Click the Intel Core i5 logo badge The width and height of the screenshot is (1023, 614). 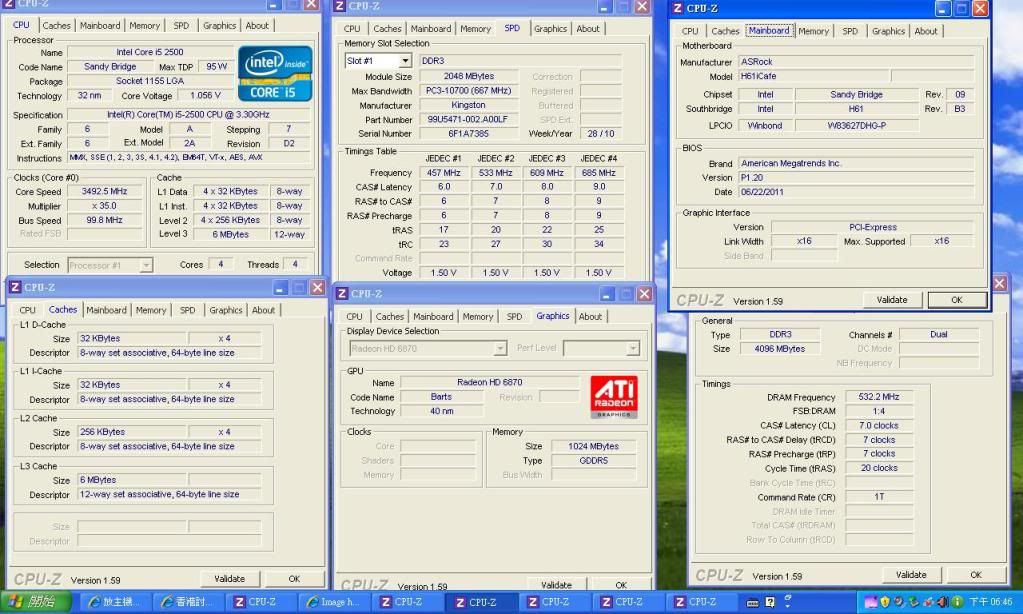274,73
